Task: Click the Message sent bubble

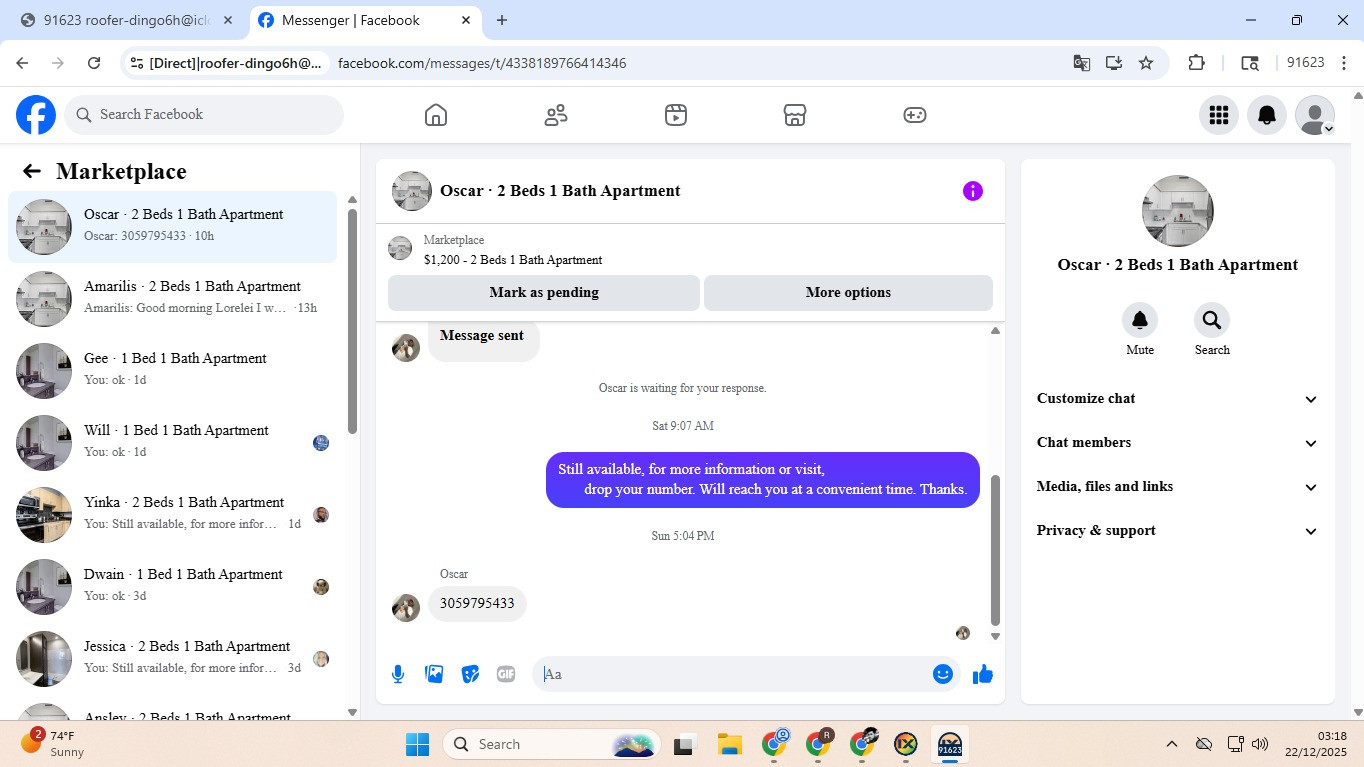Action: point(483,339)
